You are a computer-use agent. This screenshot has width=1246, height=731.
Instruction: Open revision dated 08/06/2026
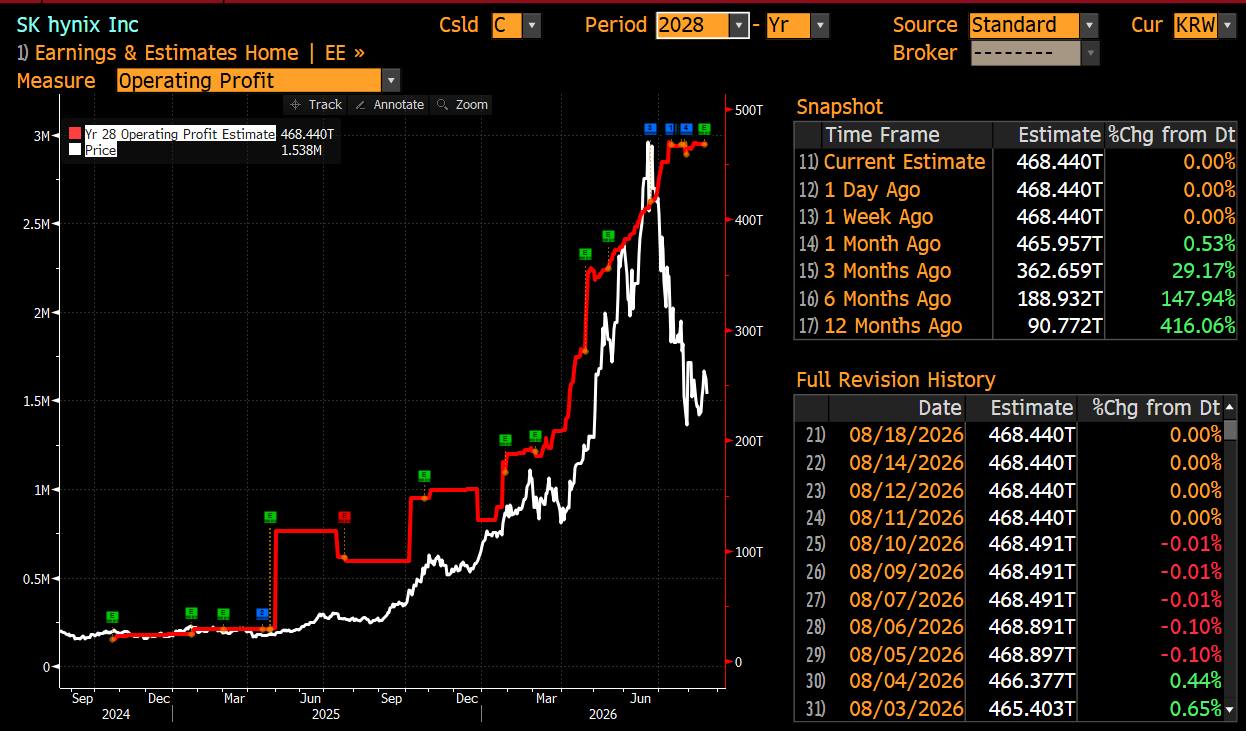(x=1008, y=626)
